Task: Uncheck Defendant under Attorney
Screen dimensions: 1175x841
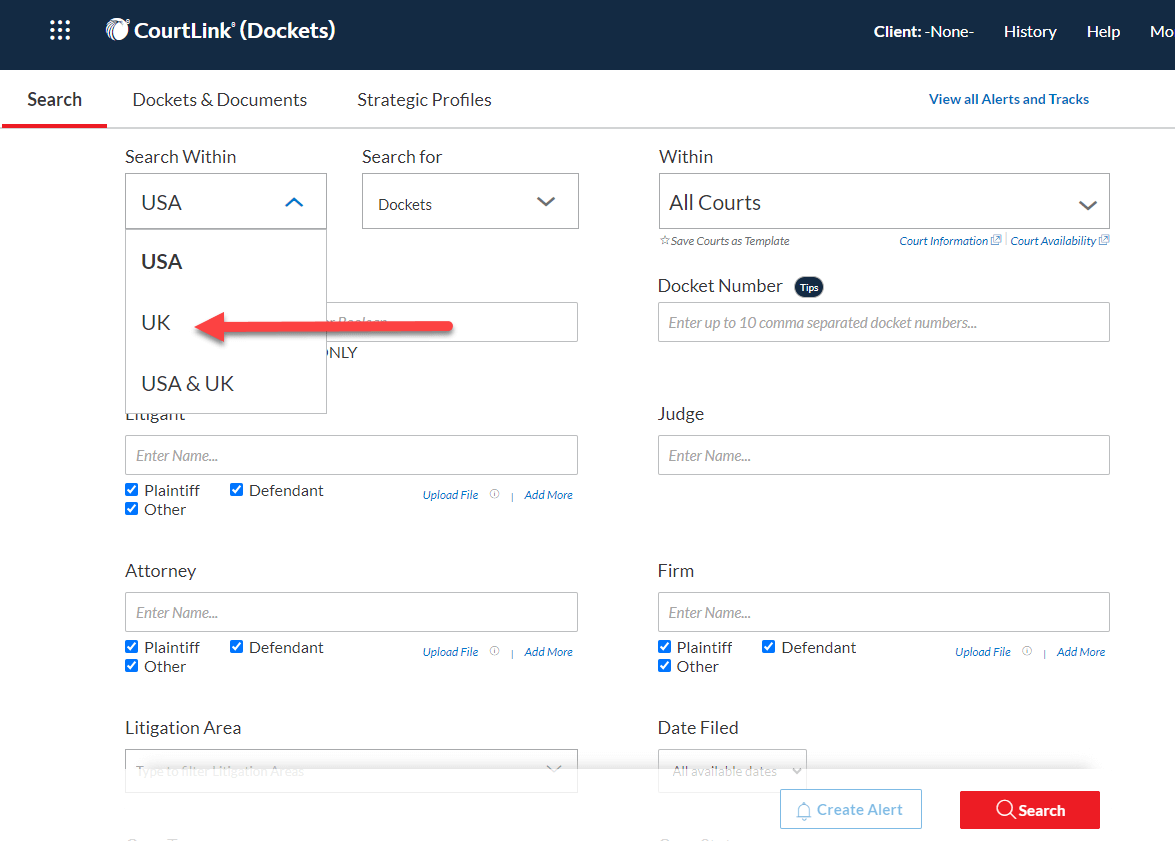Action: (237, 647)
